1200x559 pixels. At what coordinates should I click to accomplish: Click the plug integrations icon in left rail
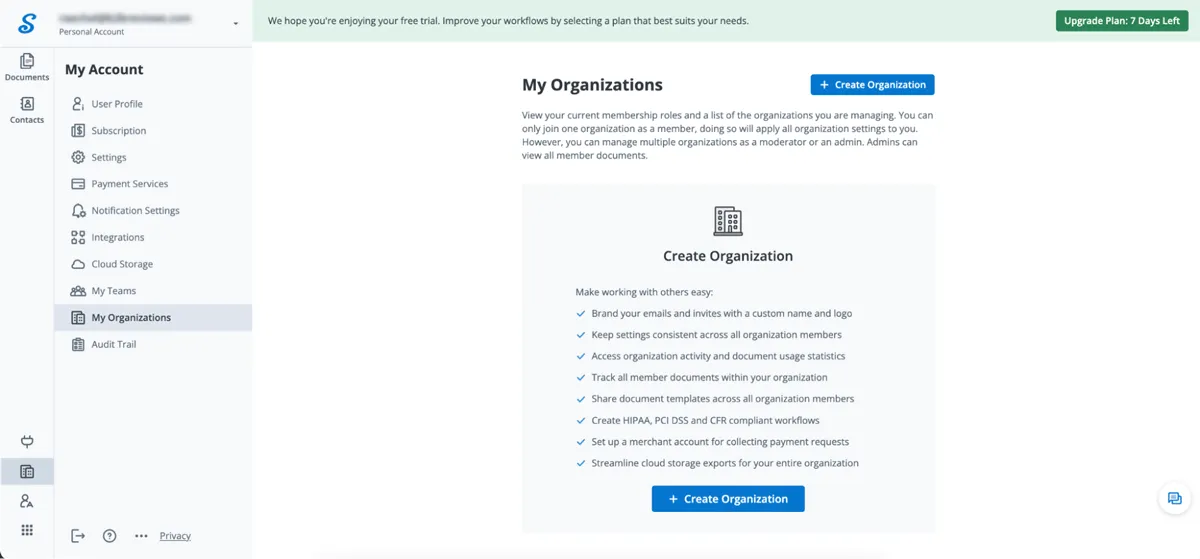pyautogui.click(x=27, y=442)
